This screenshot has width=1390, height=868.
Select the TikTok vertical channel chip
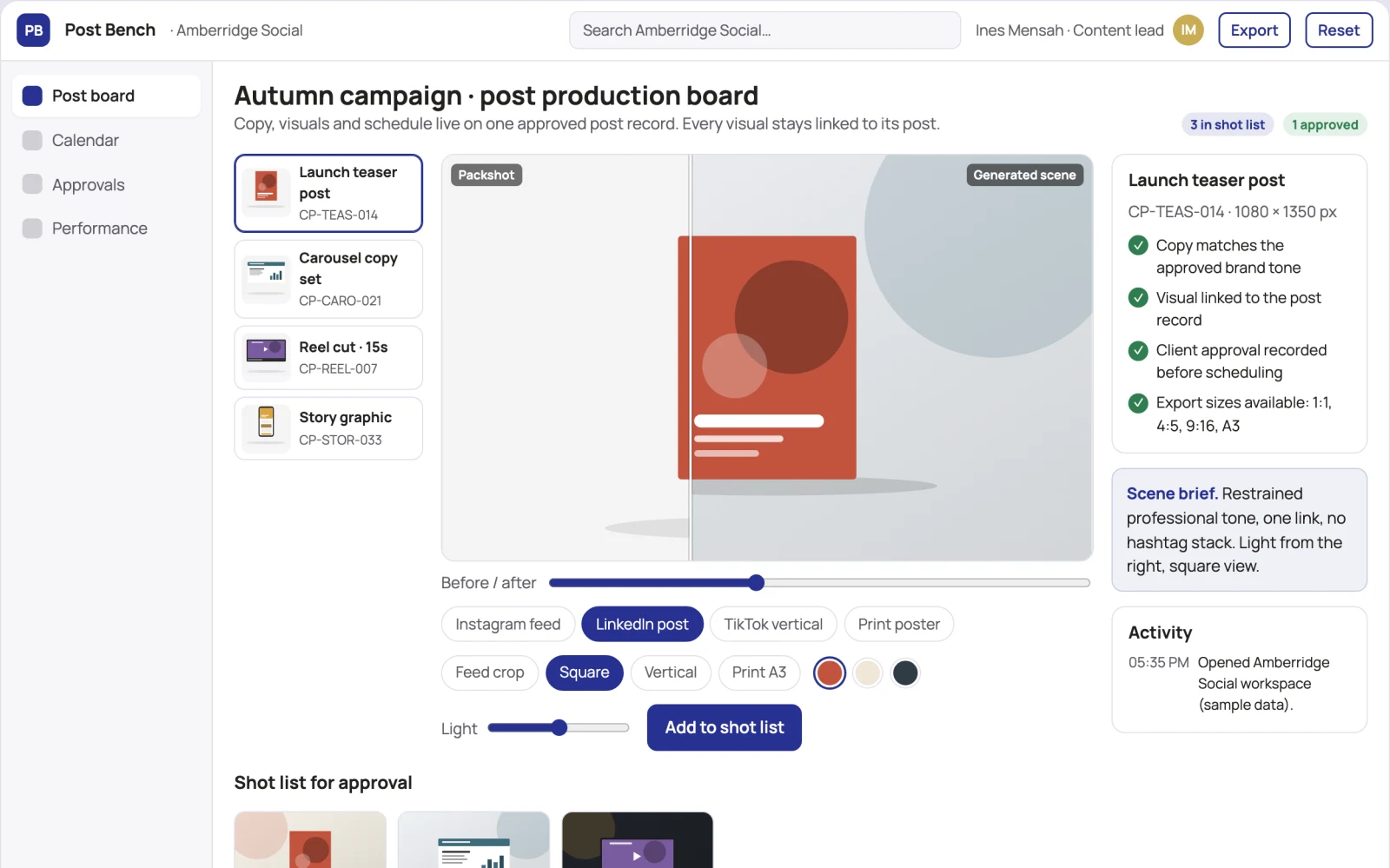(773, 624)
